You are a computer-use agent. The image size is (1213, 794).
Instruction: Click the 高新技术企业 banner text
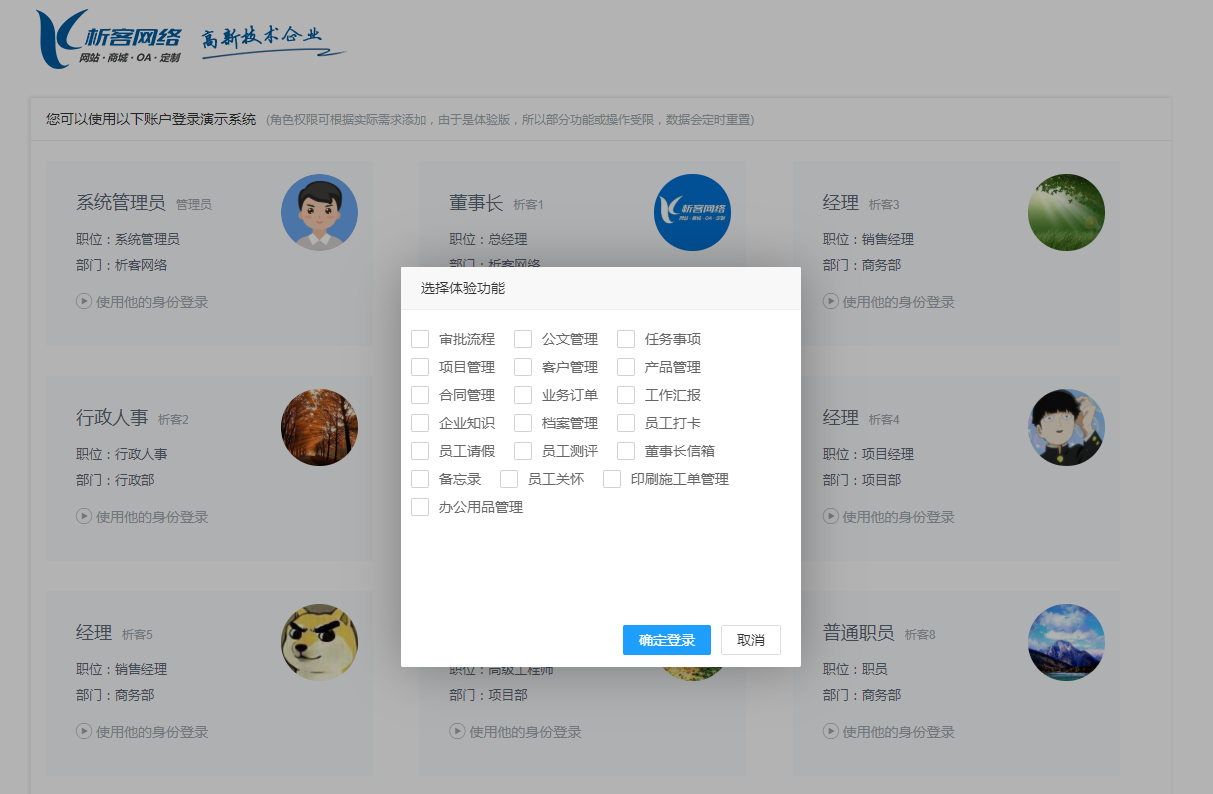[x=272, y=42]
